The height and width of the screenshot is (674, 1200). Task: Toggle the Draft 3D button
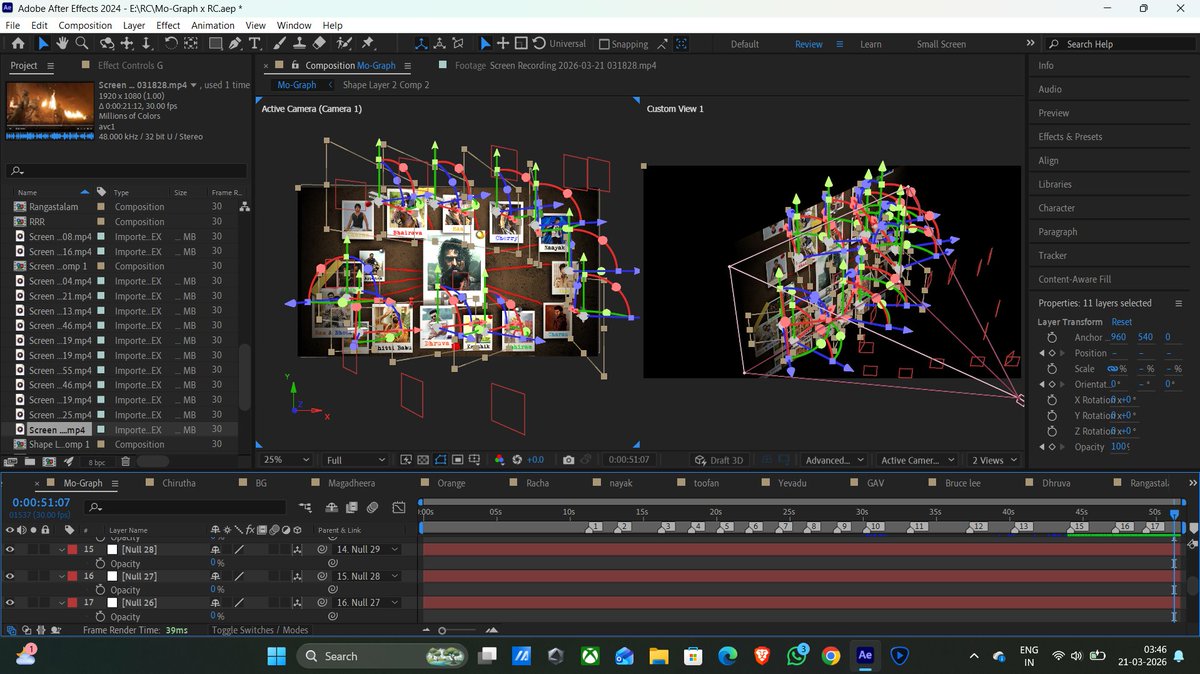pos(721,460)
